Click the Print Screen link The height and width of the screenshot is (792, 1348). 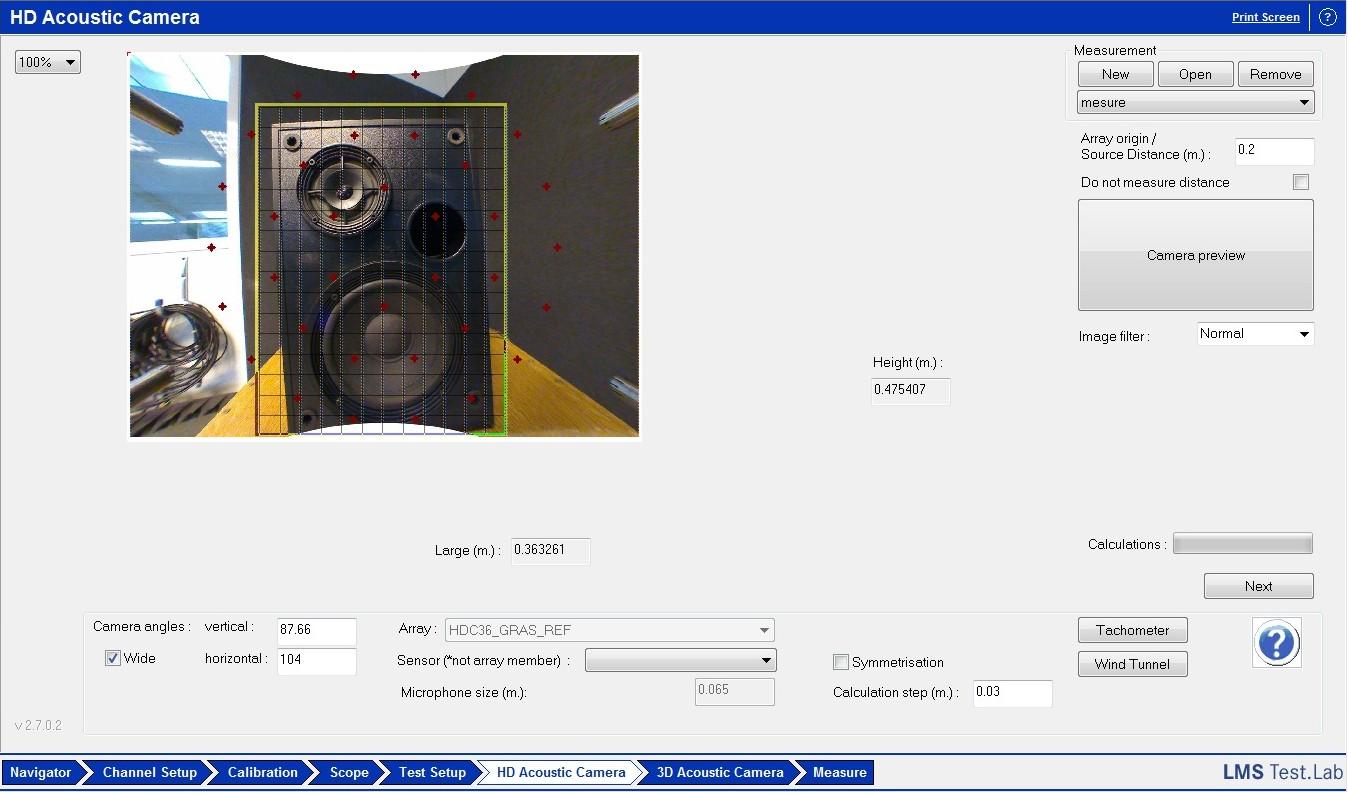point(1266,17)
